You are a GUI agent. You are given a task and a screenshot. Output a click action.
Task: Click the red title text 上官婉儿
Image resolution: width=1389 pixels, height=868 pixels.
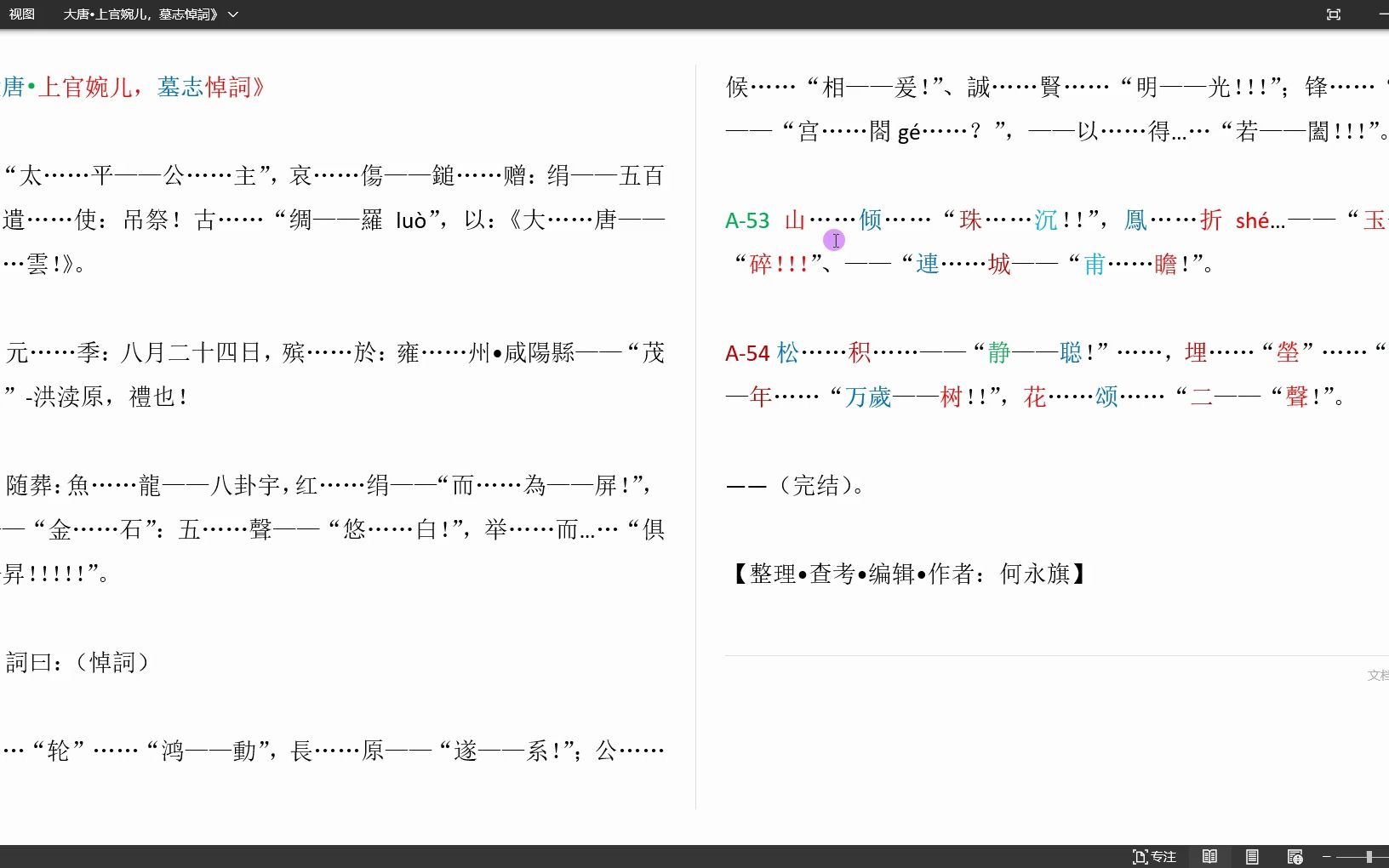[85, 87]
